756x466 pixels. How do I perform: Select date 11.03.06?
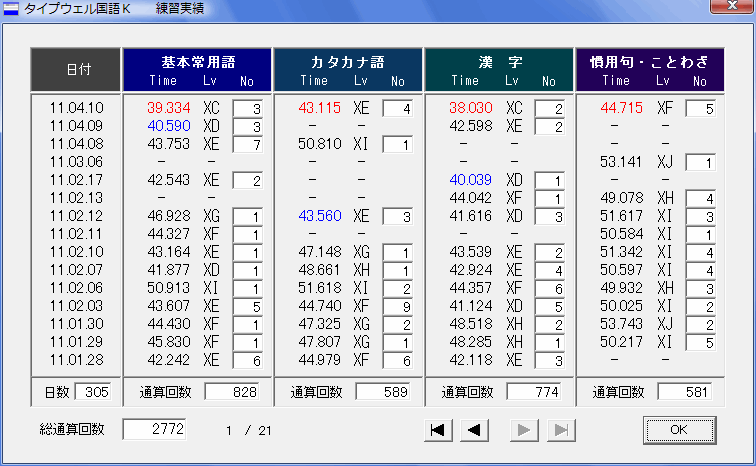pos(76,162)
